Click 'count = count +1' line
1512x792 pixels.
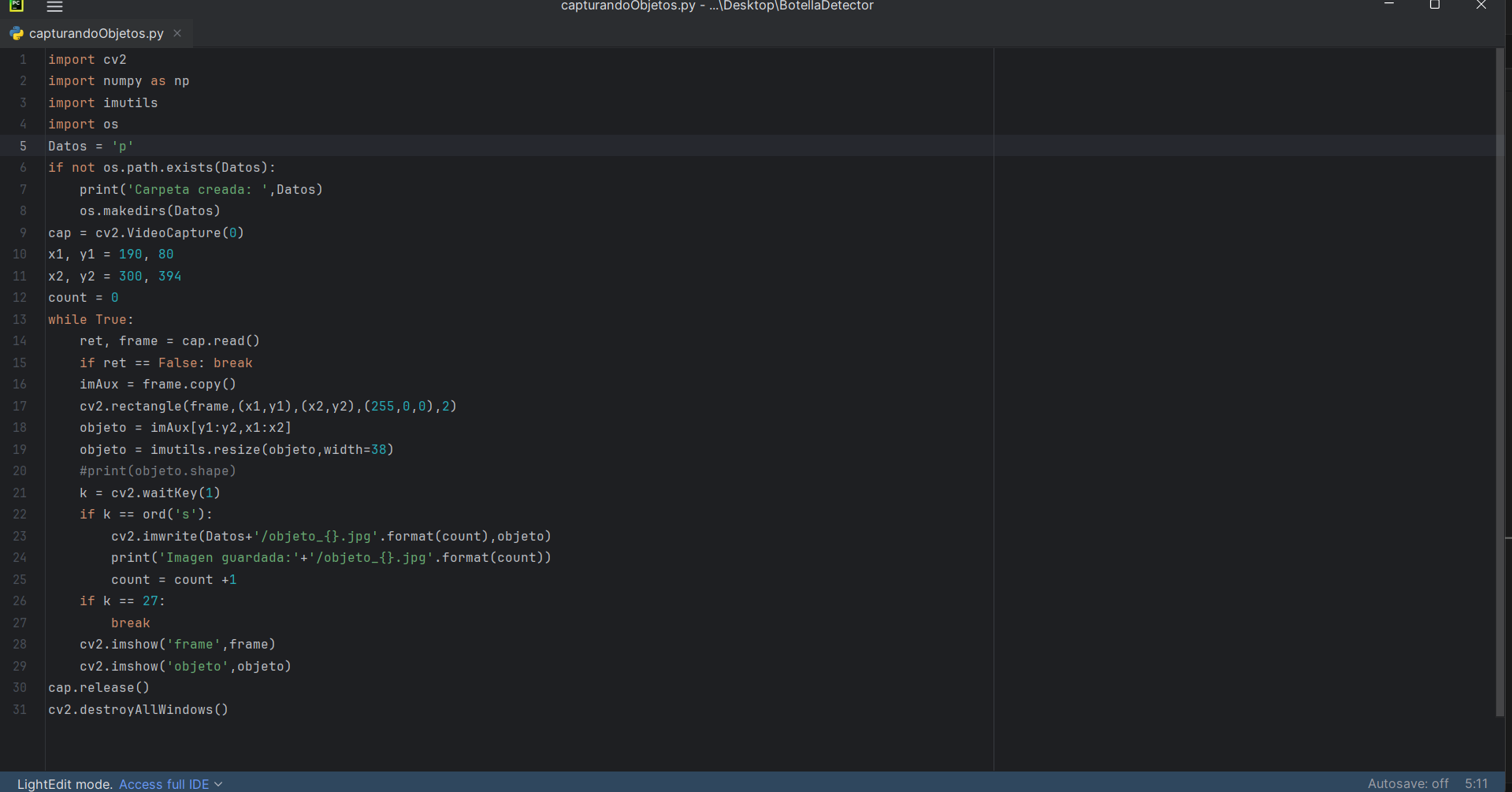(x=174, y=579)
